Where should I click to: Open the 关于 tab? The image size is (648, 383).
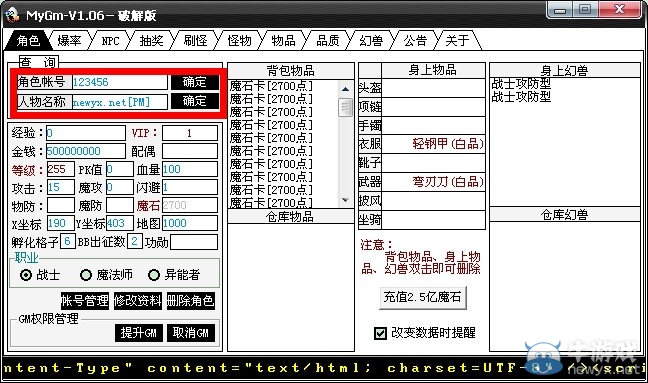(457, 40)
